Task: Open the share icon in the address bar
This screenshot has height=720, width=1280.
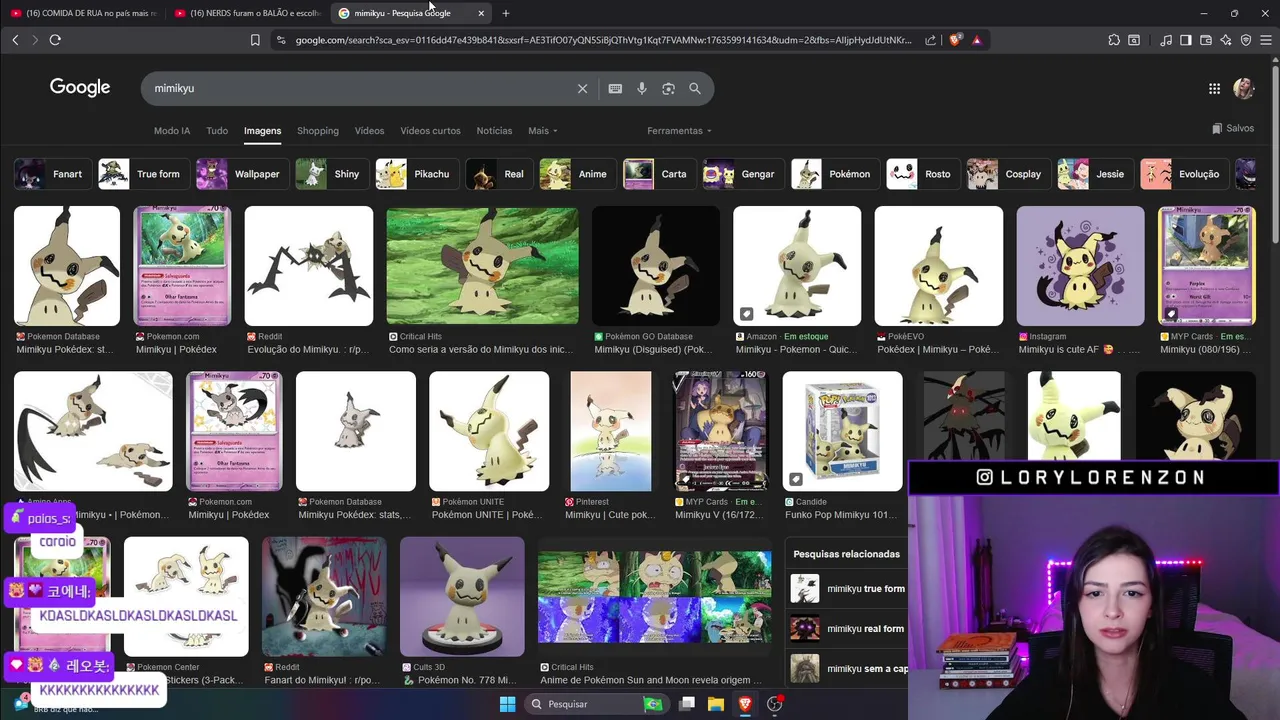Action: click(x=931, y=40)
